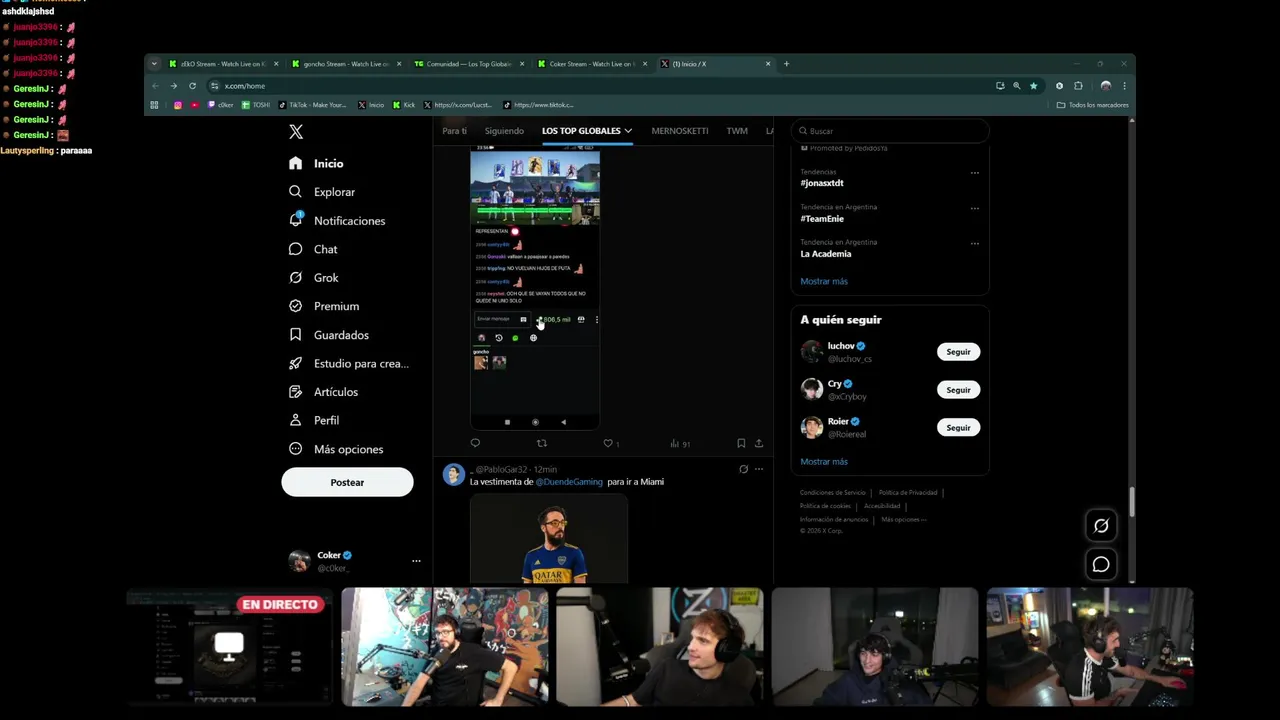This screenshot has height=720, width=1280.
Task: Bookmark the phone screenshot post
Action: coord(741,443)
